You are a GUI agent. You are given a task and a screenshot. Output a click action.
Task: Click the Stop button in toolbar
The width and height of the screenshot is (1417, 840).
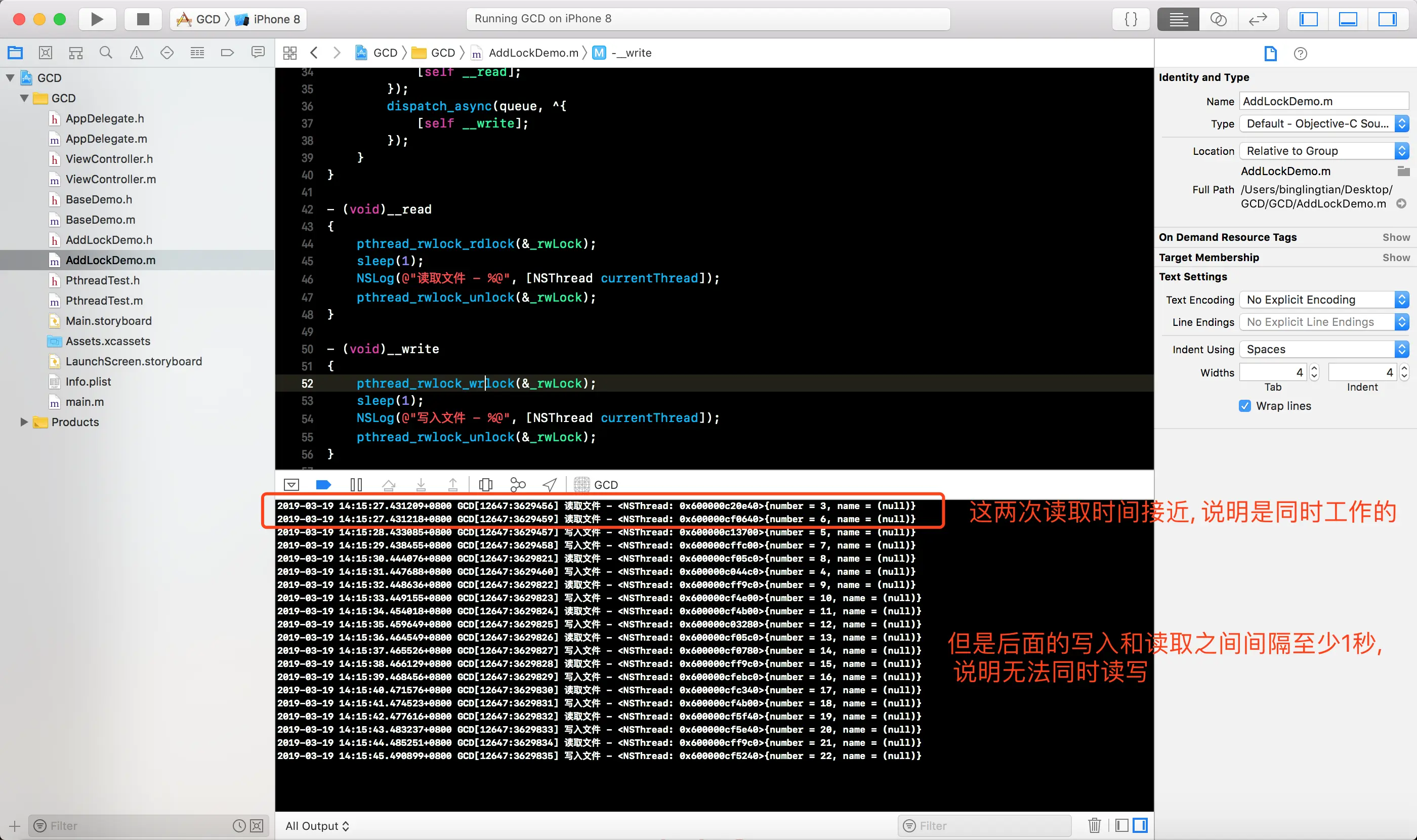click(x=143, y=19)
